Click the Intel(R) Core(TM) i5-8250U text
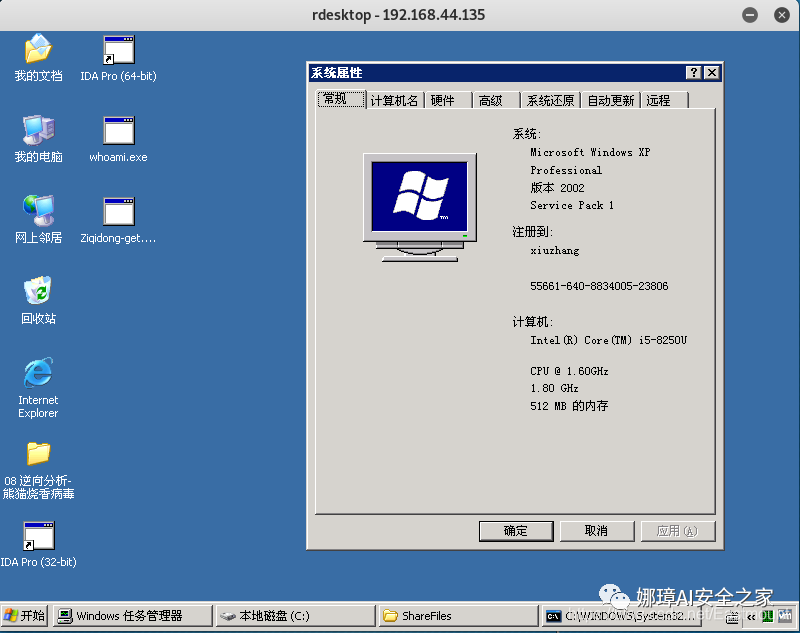This screenshot has width=800, height=633. pyautogui.click(x=609, y=340)
